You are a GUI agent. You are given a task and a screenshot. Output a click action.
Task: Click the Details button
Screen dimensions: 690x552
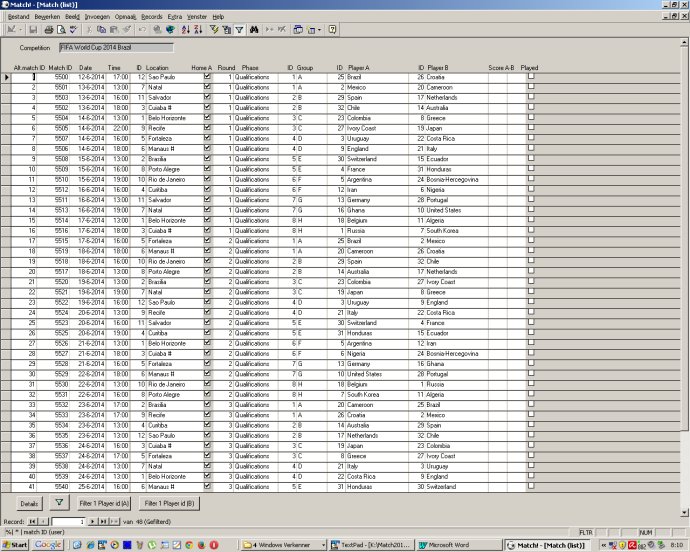pyautogui.click(x=29, y=504)
